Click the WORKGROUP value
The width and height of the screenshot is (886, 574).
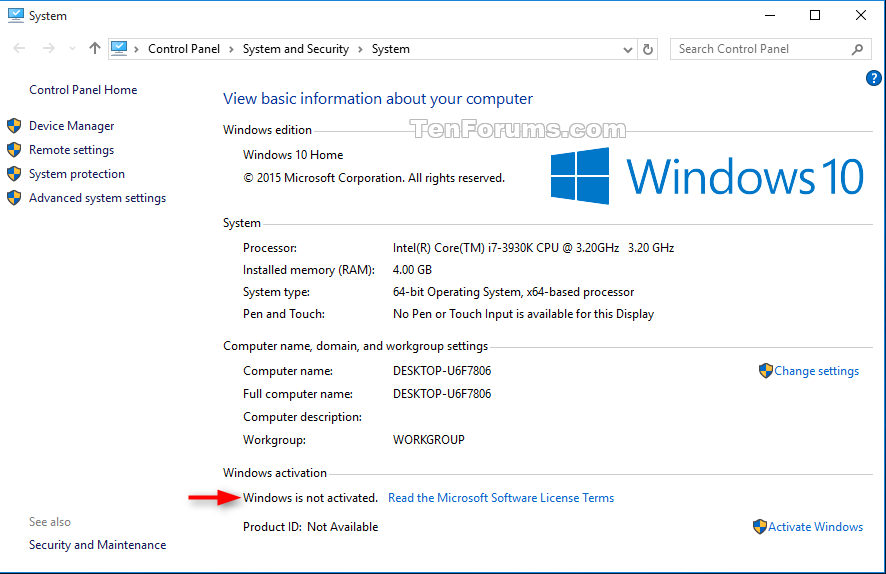(429, 440)
